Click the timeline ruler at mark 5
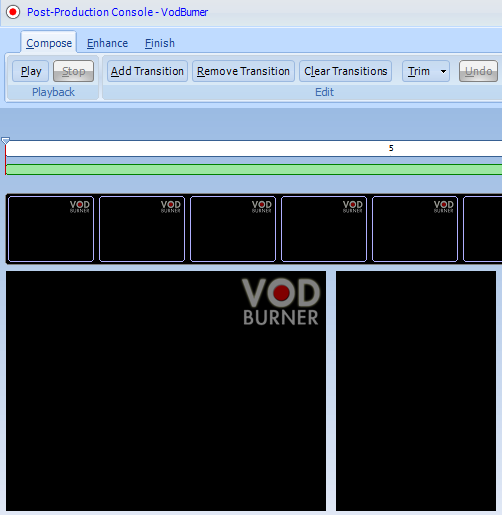502x515 pixels. click(391, 148)
